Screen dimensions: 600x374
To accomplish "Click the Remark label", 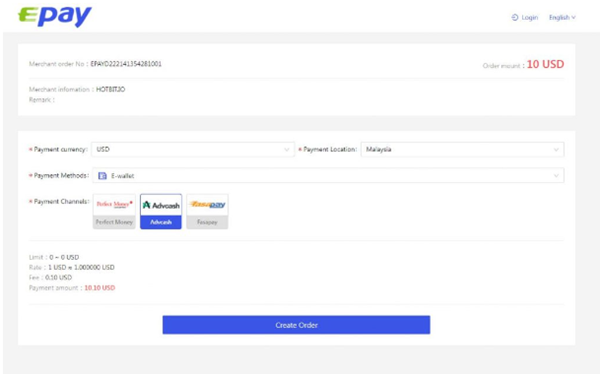I will [x=41, y=100].
